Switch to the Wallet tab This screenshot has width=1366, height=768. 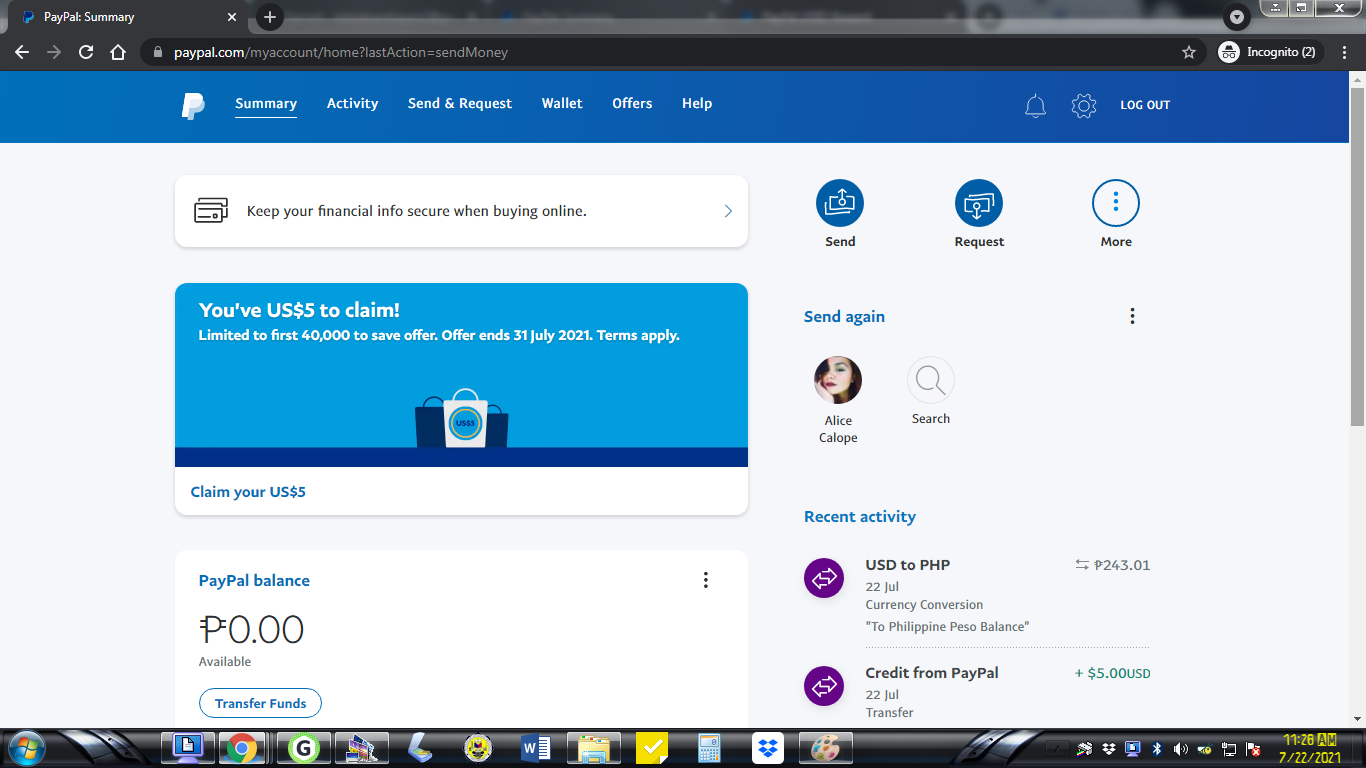pyautogui.click(x=562, y=104)
